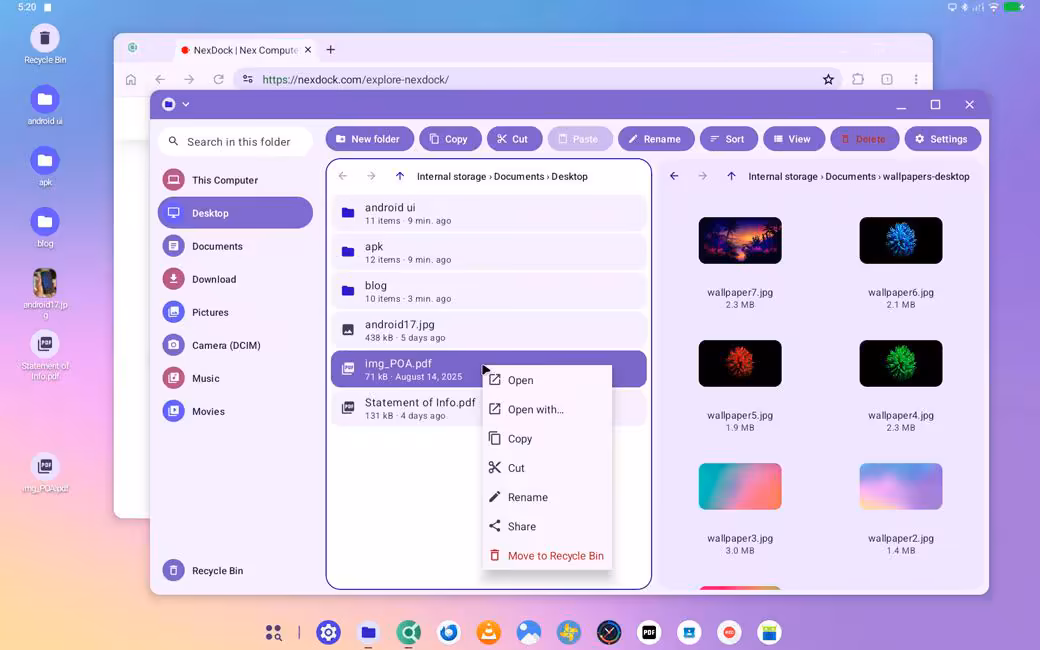The width and height of the screenshot is (1040, 650).
Task: Open browser extensions puzzle icon
Action: pos(858,80)
